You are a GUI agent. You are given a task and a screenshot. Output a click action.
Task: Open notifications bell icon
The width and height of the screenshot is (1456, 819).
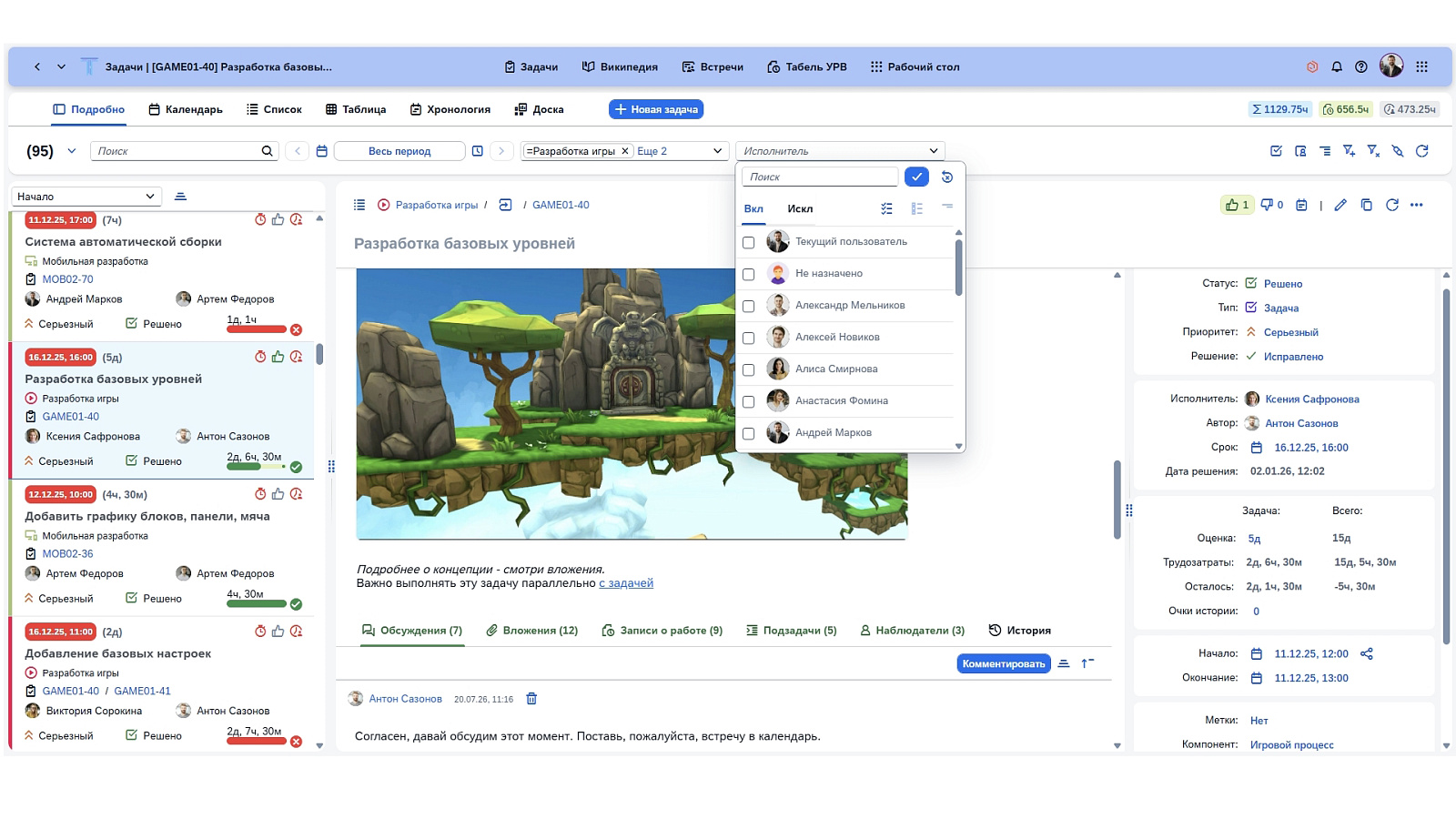click(x=1337, y=66)
